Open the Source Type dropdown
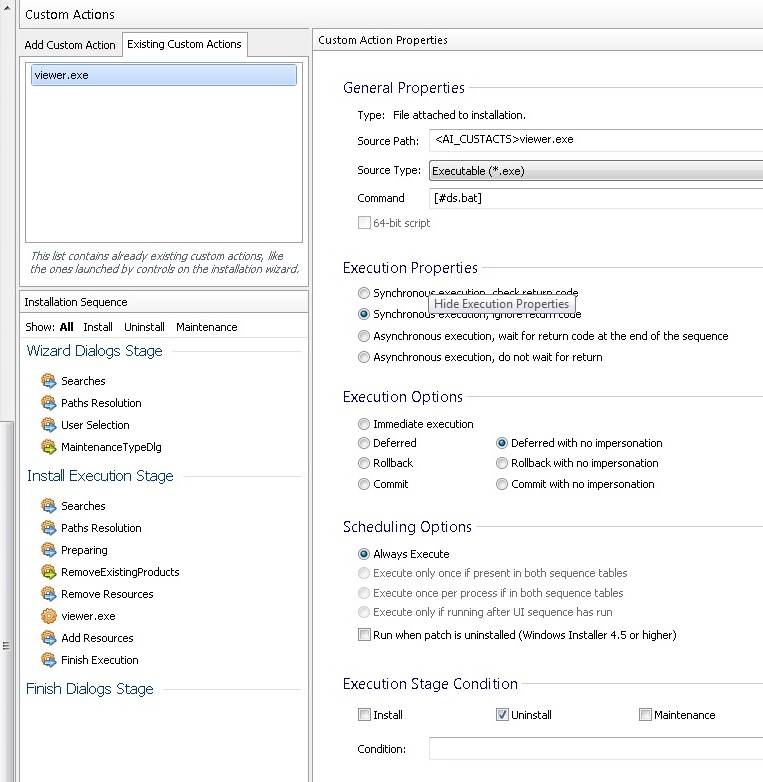 596,171
